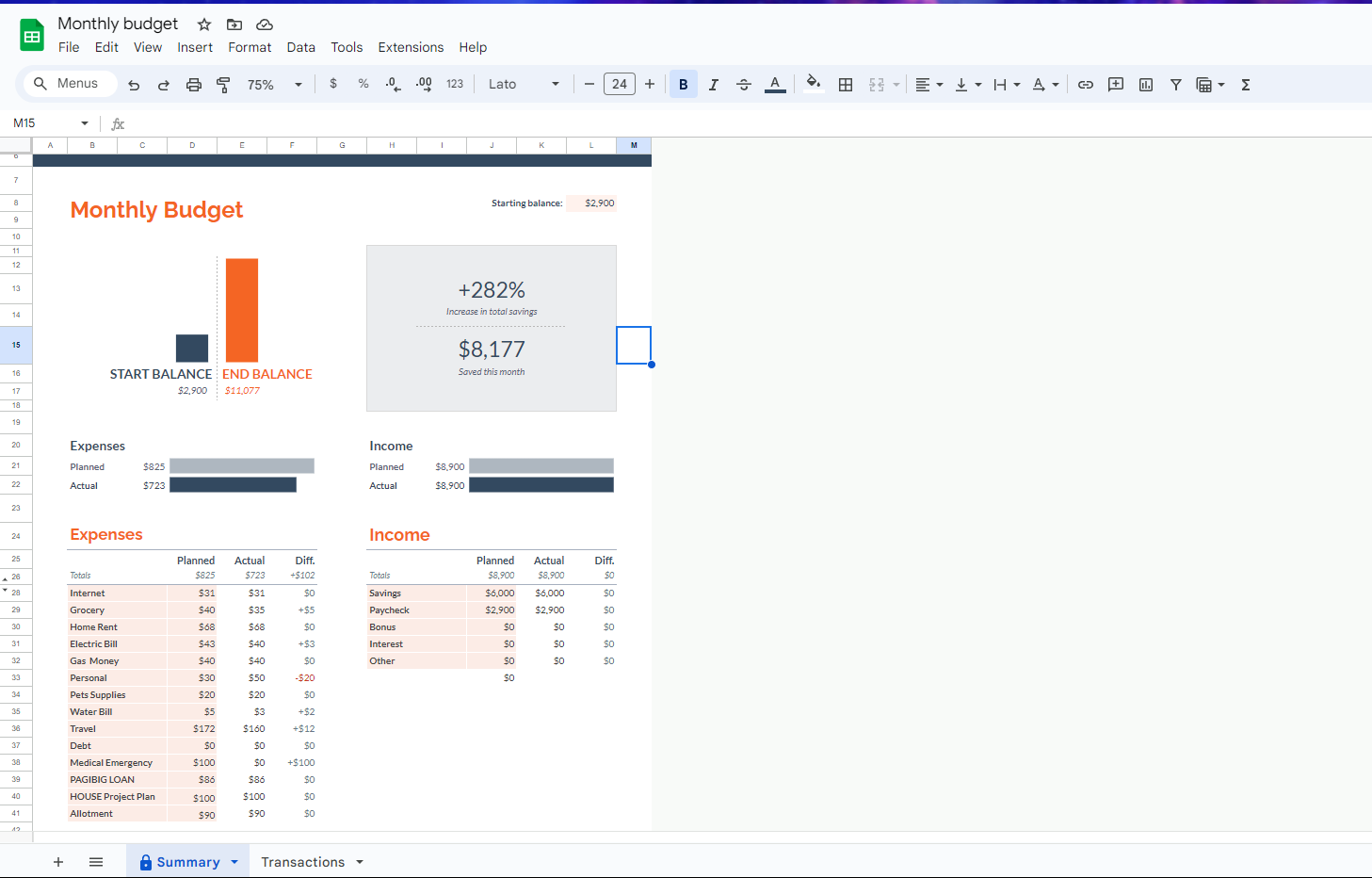
Task: Click the Insert comment icon
Action: 1116,85
